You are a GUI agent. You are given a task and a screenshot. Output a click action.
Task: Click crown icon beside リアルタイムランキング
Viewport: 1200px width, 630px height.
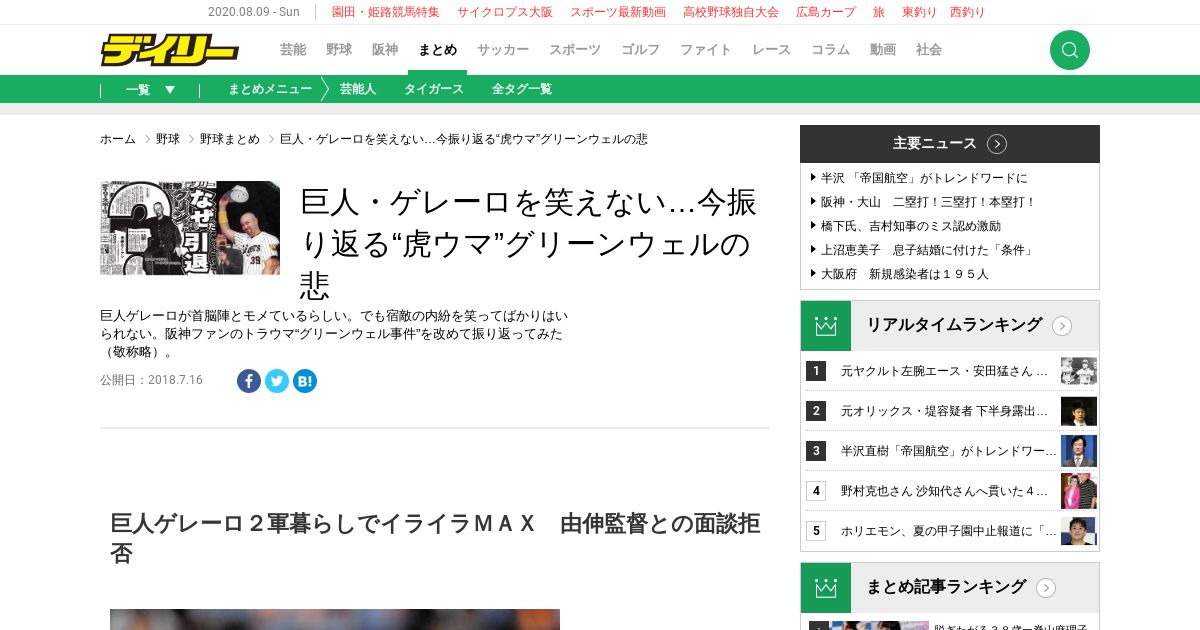(826, 326)
